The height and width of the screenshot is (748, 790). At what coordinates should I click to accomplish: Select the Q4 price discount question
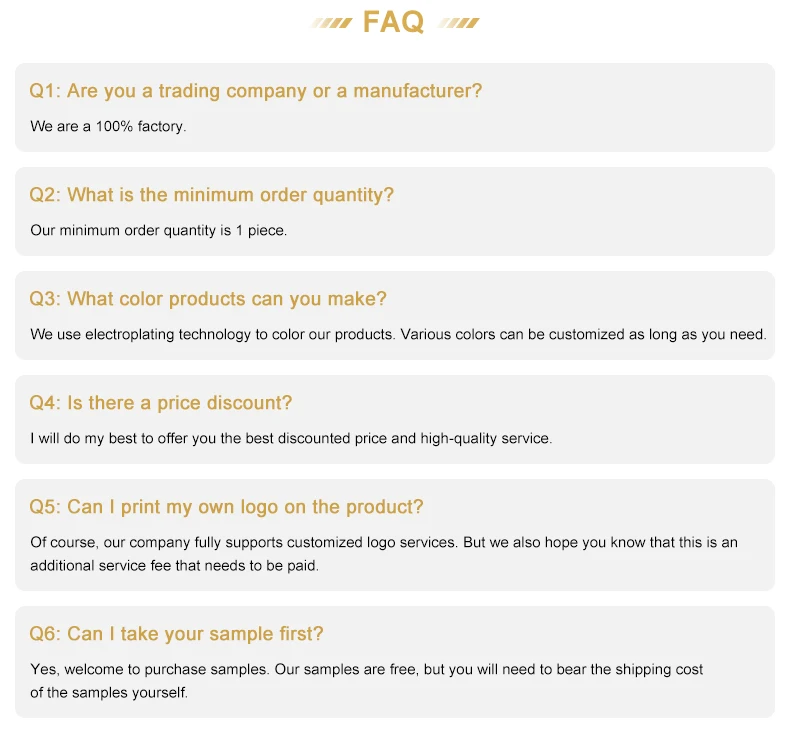click(x=161, y=403)
